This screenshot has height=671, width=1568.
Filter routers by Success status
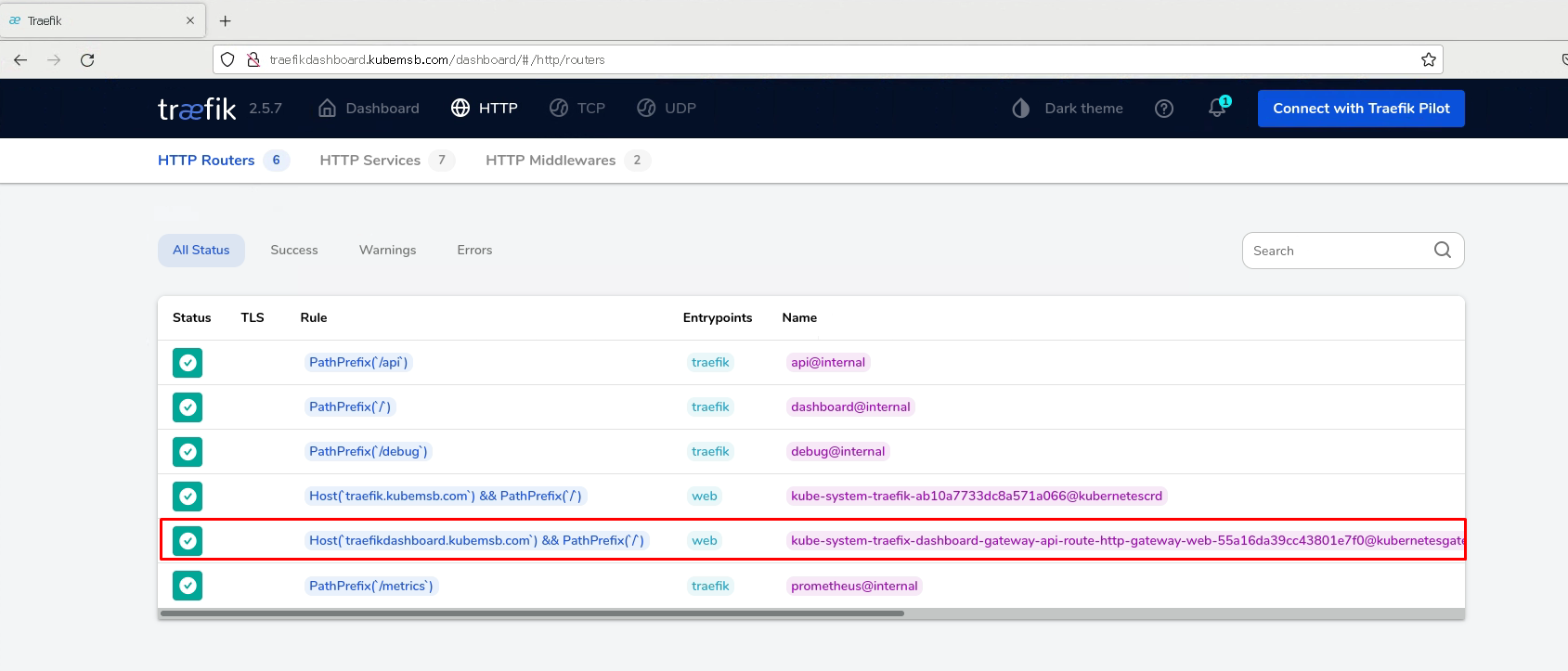293,251
